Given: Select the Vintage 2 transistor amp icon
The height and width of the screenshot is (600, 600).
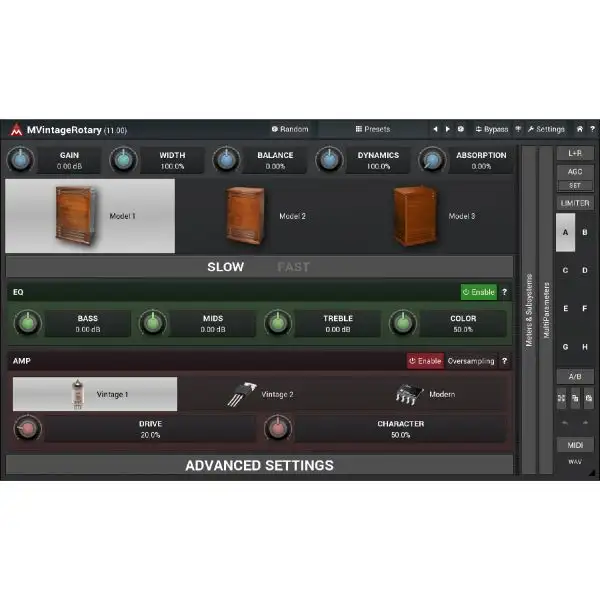Looking at the screenshot, I should (x=239, y=394).
